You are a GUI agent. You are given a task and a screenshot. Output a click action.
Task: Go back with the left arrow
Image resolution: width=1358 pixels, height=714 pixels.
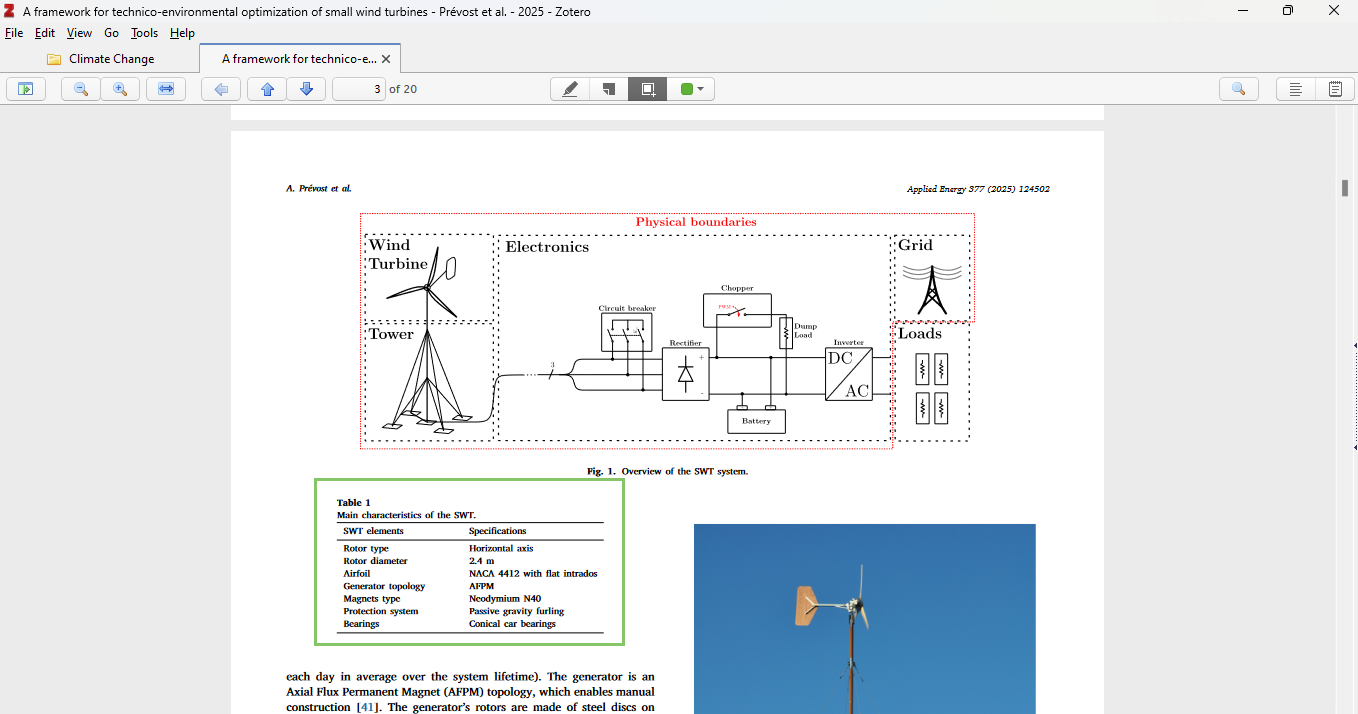click(x=221, y=89)
